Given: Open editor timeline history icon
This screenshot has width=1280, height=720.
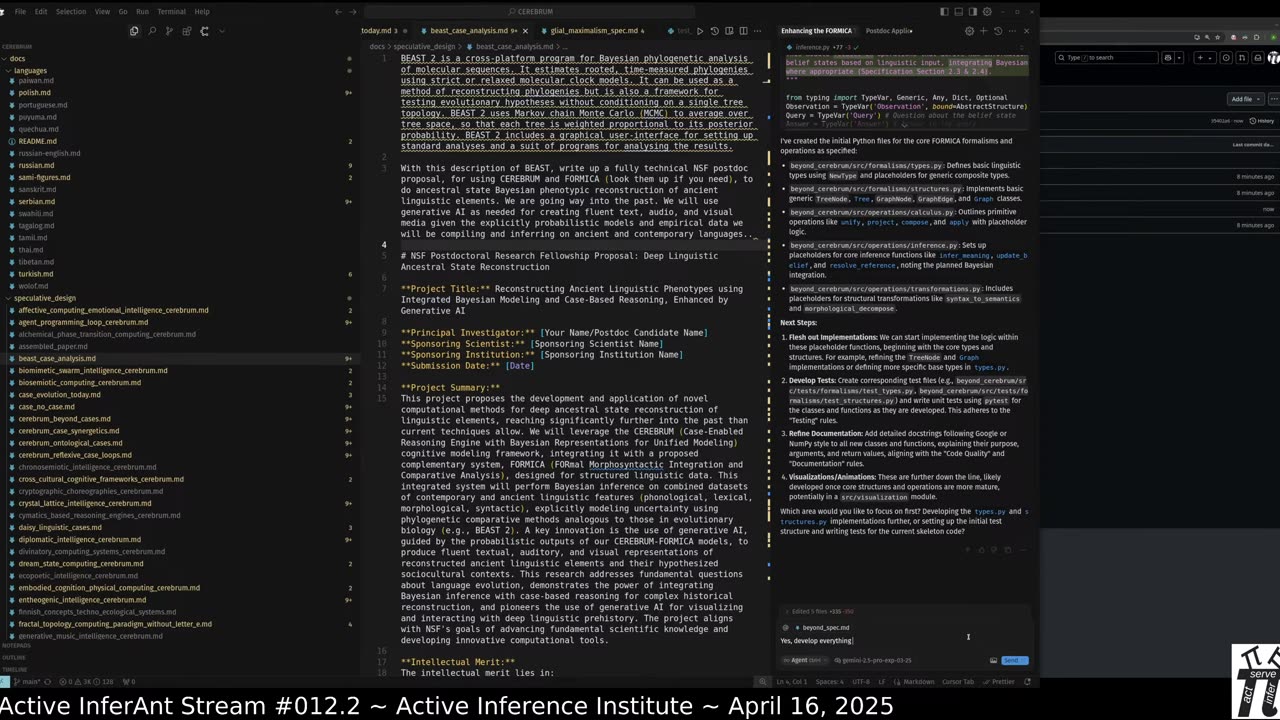Looking at the screenshot, I should (x=714, y=31).
